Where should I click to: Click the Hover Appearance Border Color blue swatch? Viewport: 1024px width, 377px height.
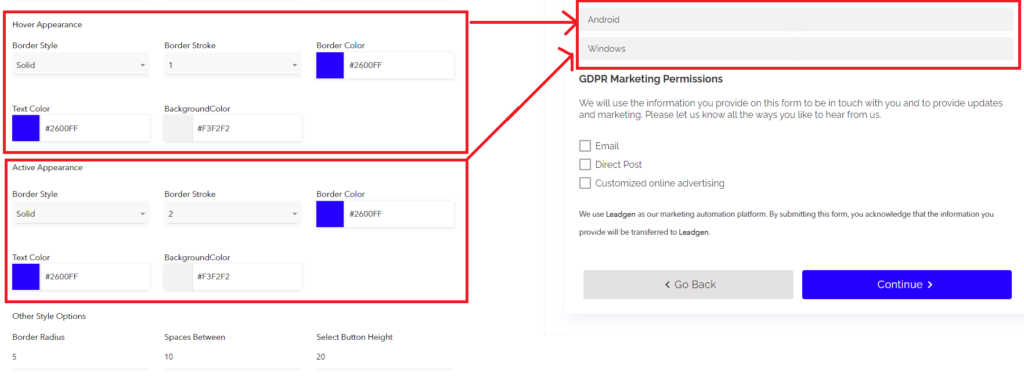coord(330,65)
